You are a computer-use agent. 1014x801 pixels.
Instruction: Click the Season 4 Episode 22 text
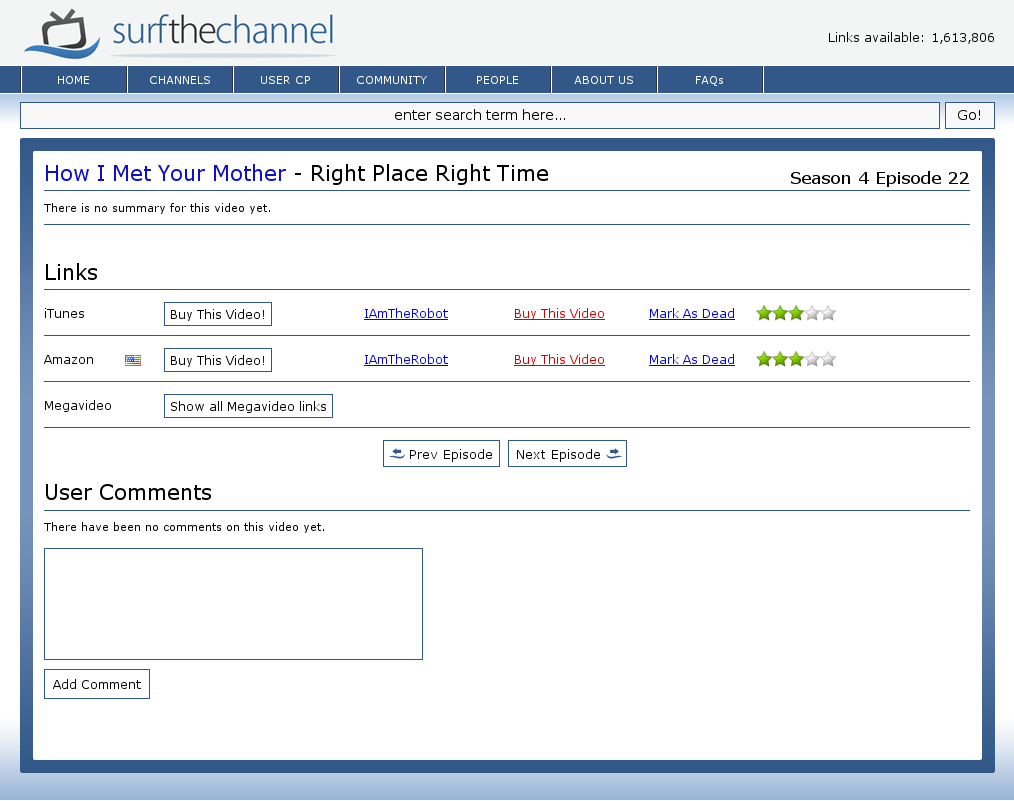(879, 178)
